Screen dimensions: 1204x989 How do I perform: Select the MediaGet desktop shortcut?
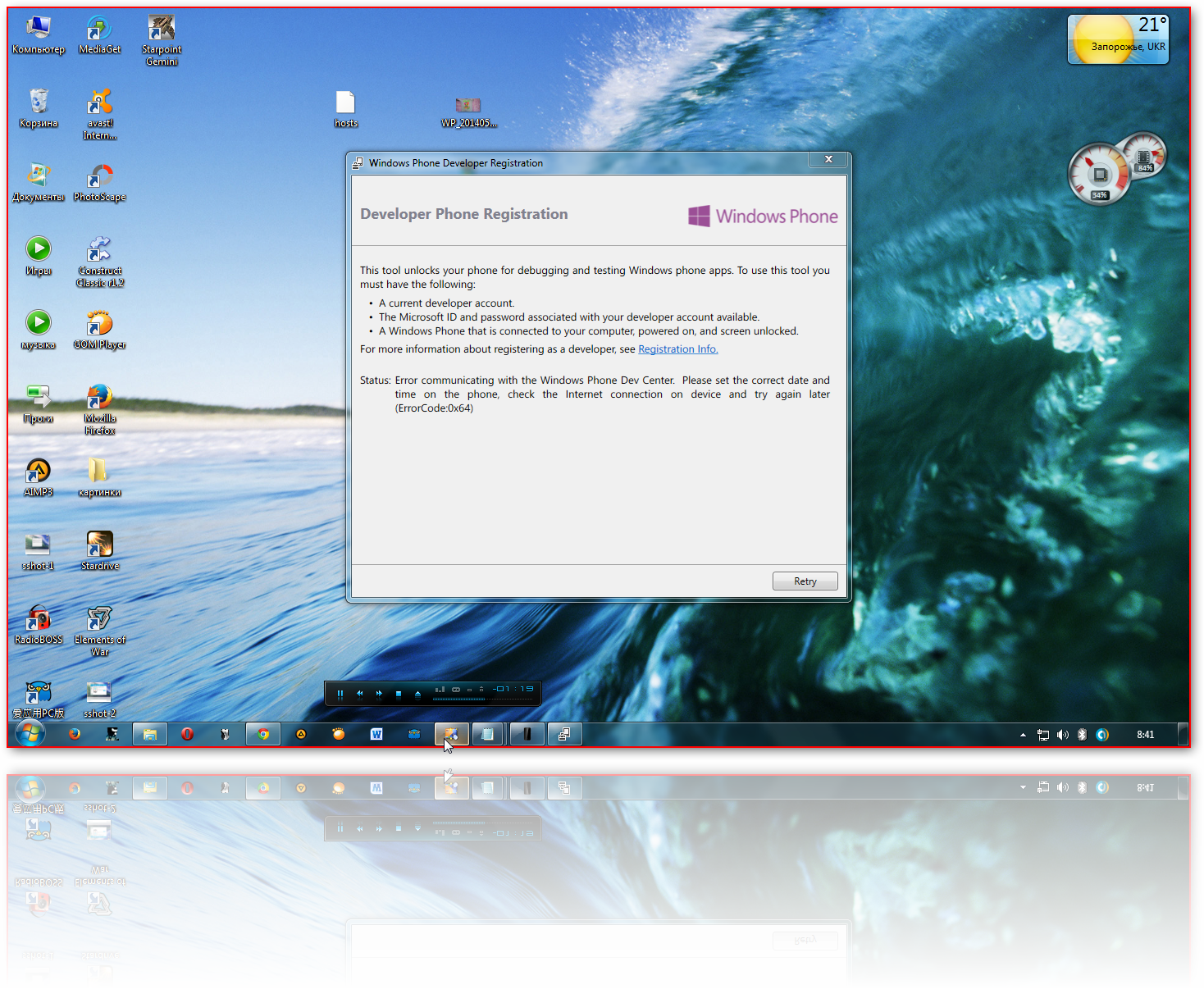(100, 35)
